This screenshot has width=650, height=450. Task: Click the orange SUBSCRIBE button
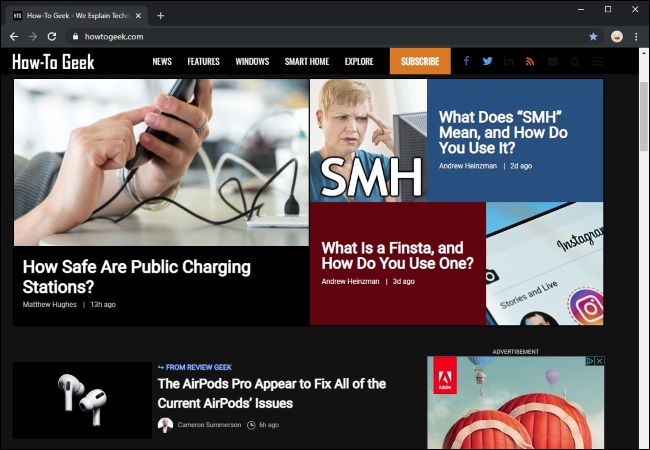pos(420,61)
